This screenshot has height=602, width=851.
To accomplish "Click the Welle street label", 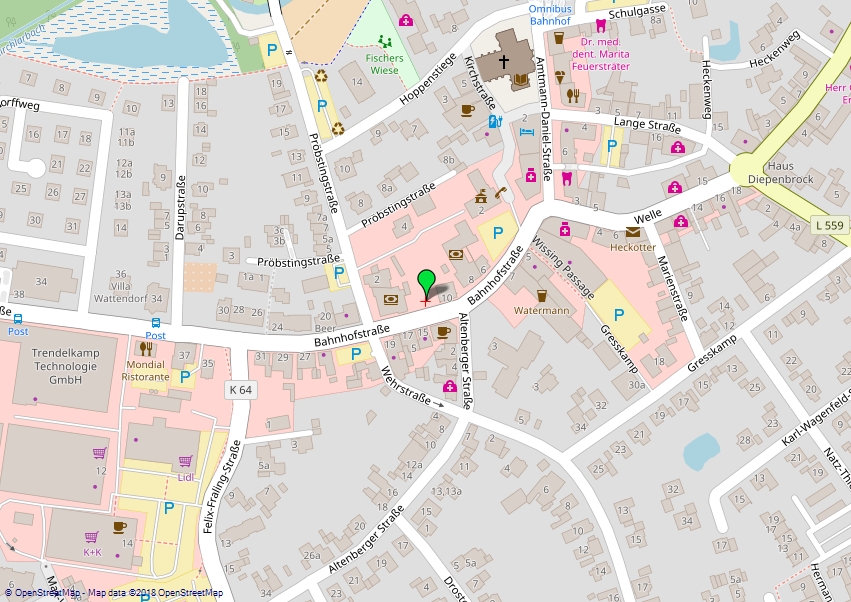I will click(x=647, y=217).
